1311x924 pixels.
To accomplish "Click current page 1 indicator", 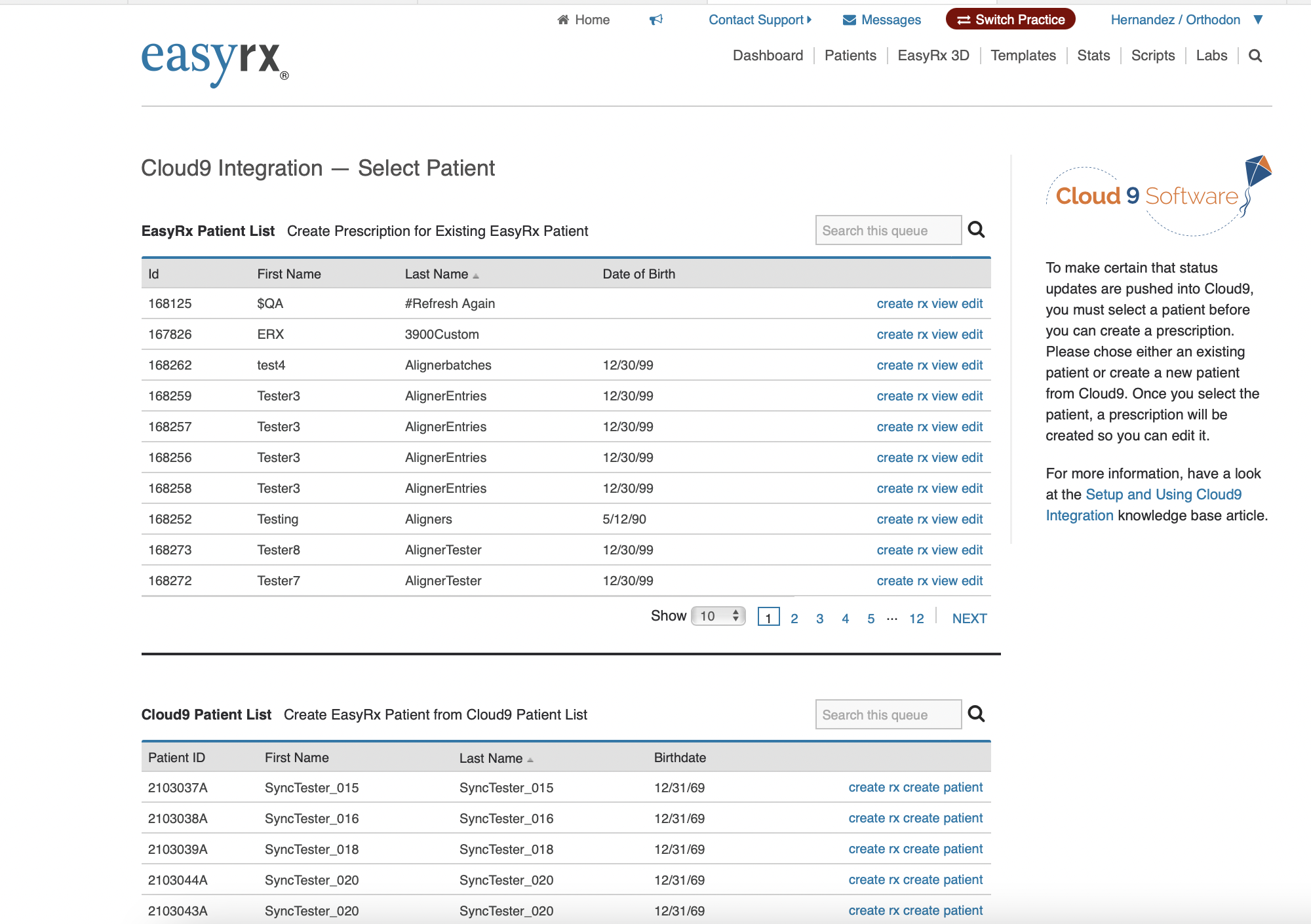I will (x=768, y=617).
